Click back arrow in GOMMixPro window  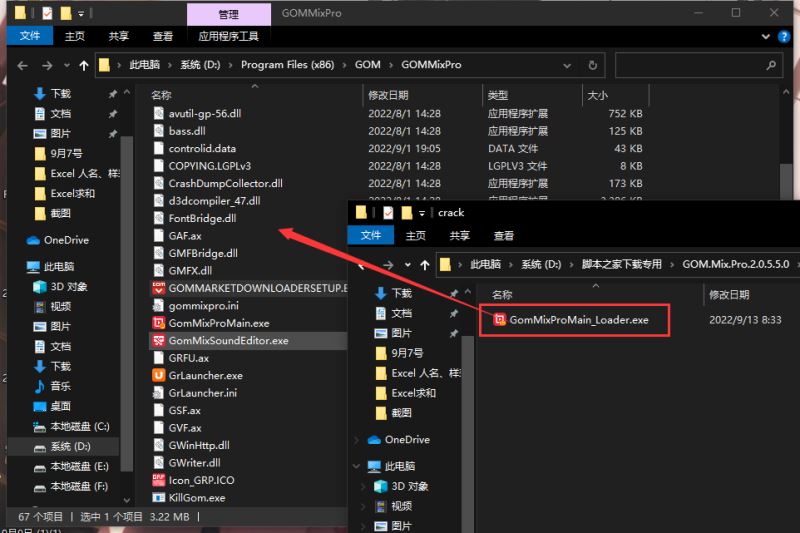tap(22, 65)
